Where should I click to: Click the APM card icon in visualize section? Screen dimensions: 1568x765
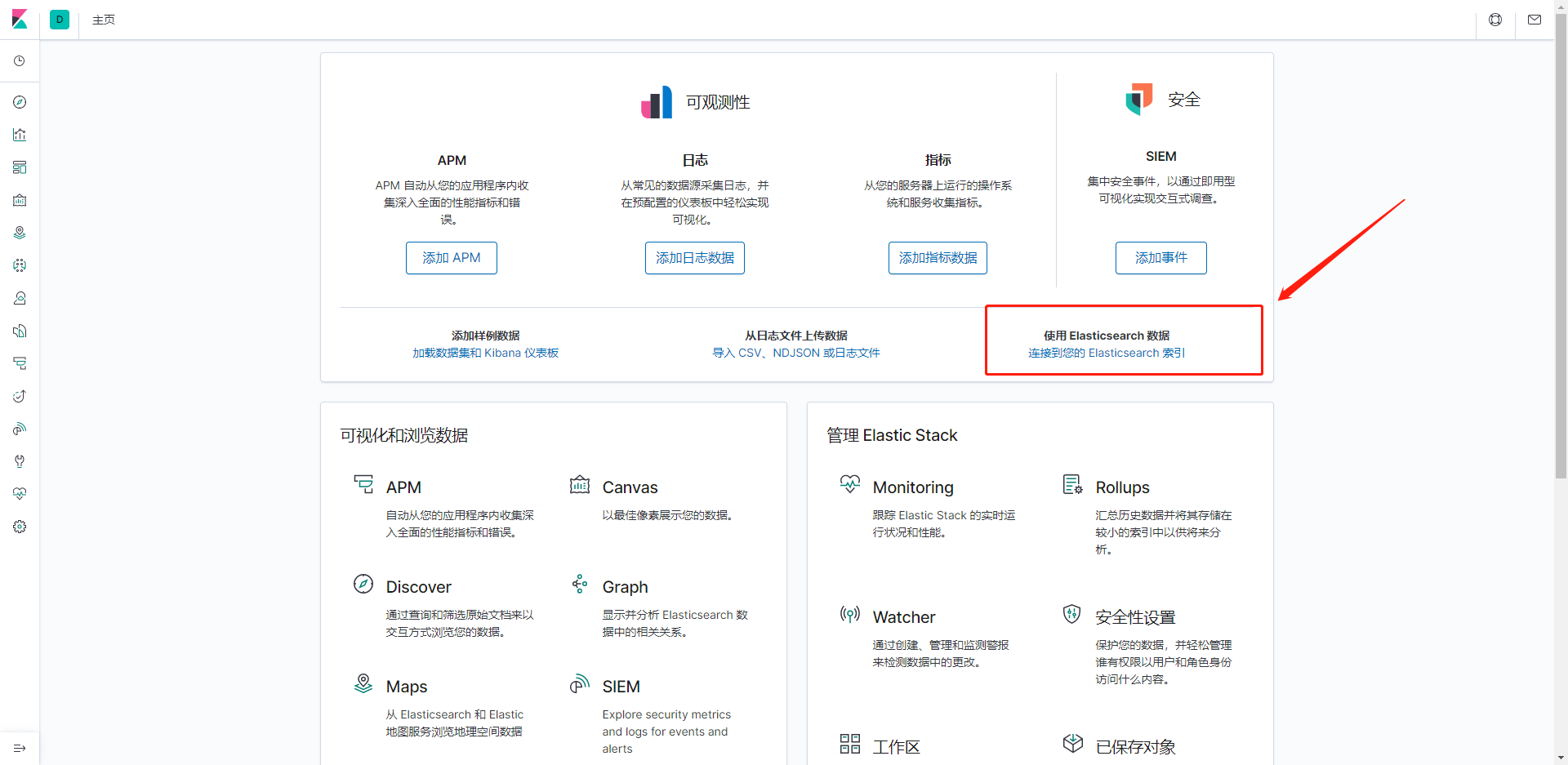coord(363,484)
